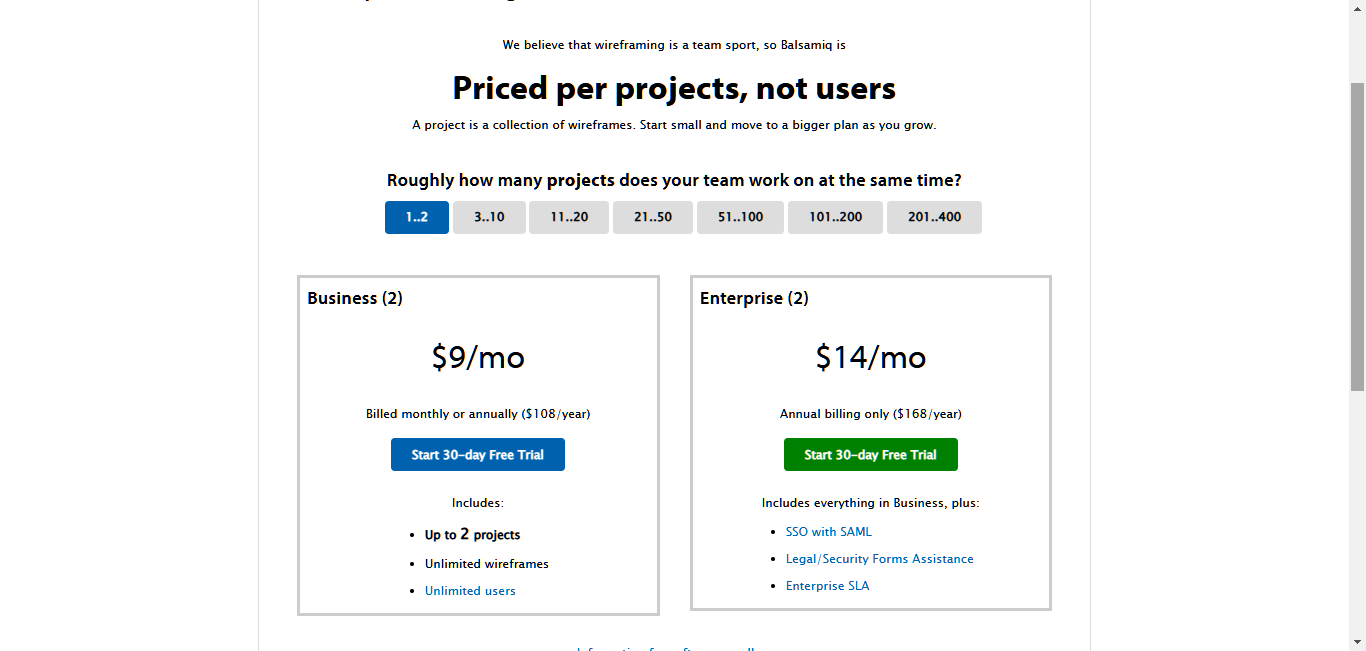The image size is (1366, 651).
Task: Select the 1..2 projects option
Action: pyautogui.click(x=417, y=218)
